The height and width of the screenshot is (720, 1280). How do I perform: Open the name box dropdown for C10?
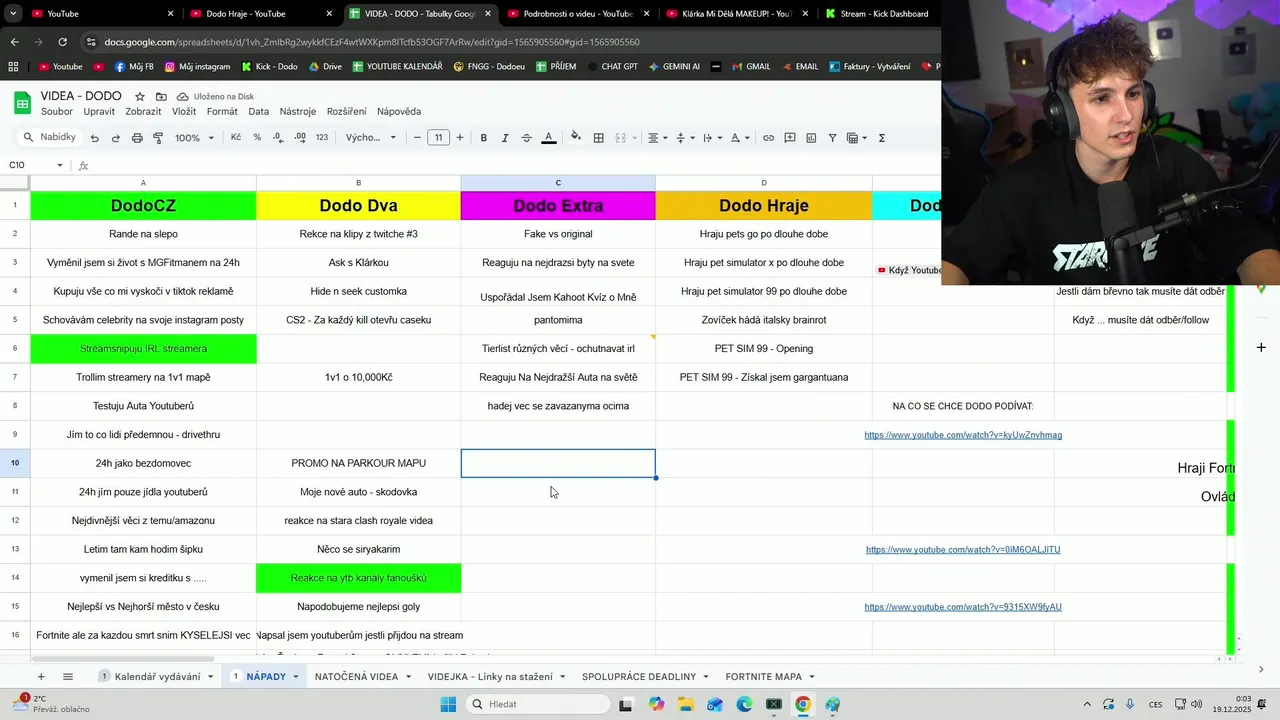pos(60,165)
